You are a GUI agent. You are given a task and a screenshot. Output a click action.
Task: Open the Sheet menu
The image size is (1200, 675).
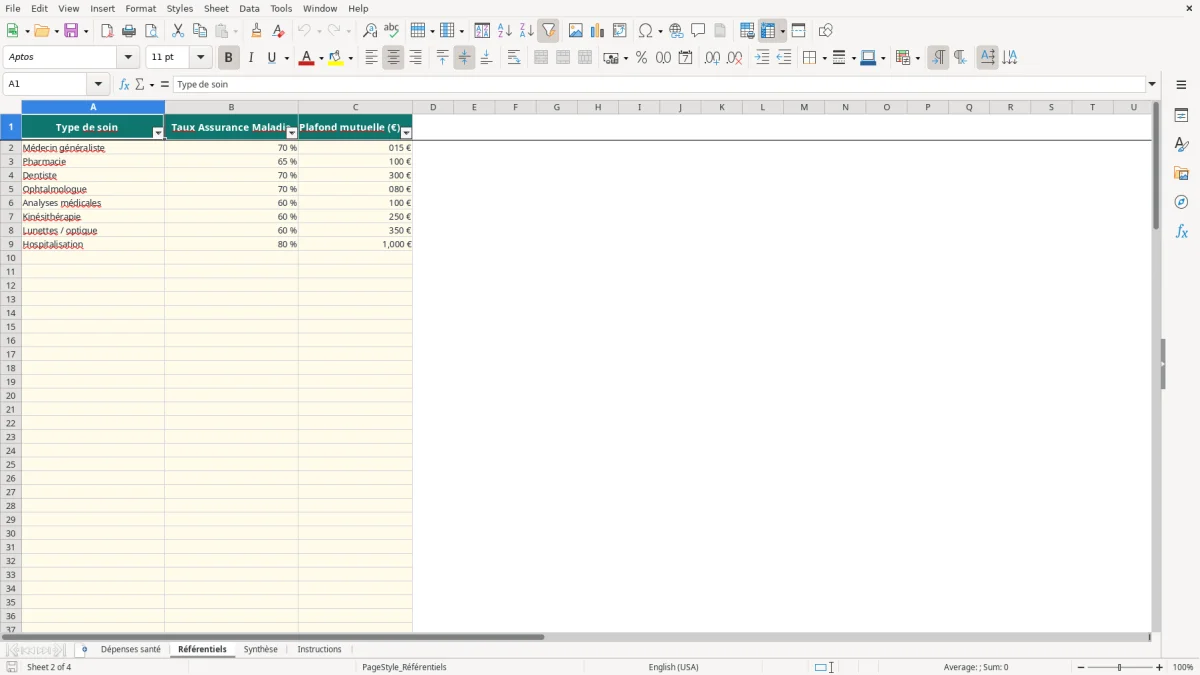(216, 8)
